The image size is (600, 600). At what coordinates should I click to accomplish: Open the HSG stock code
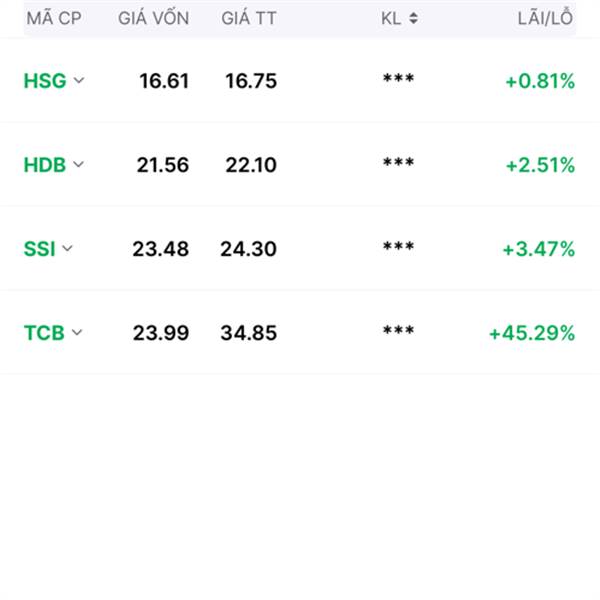[45, 81]
